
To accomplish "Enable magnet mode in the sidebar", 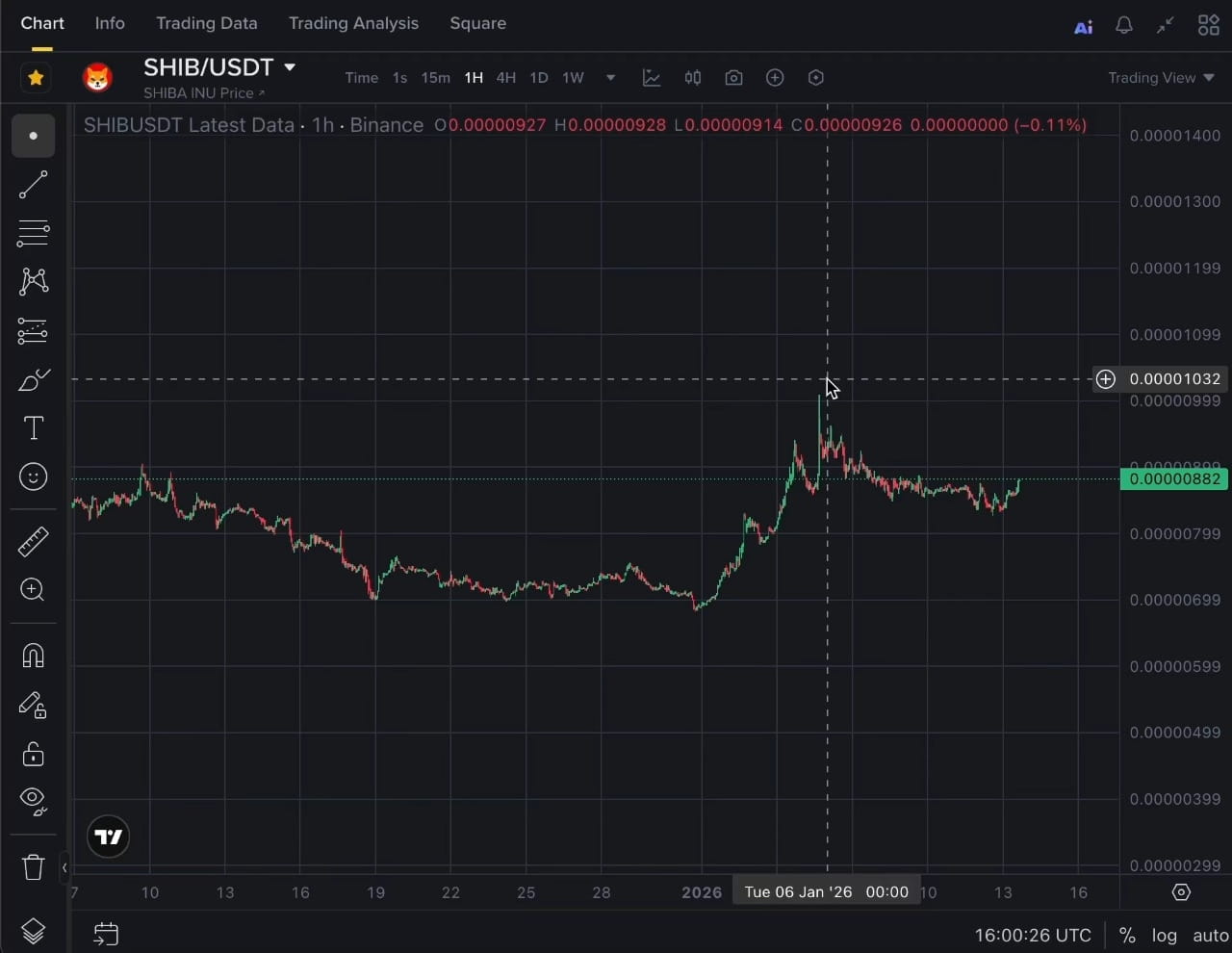I will tap(33, 656).
